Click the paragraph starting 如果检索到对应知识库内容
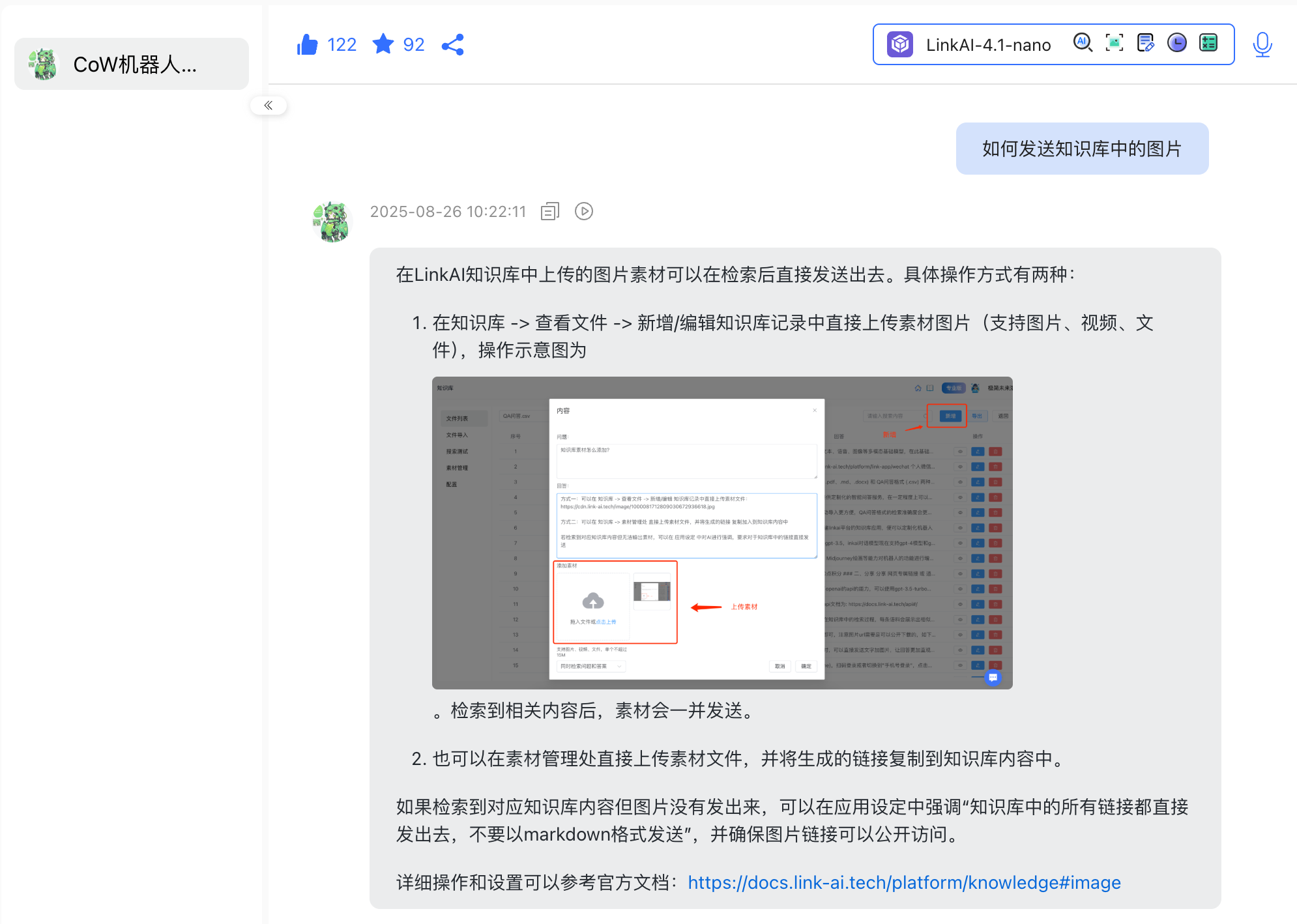Image resolution: width=1297 pixels, height=924 pixels. coord(792,820)
